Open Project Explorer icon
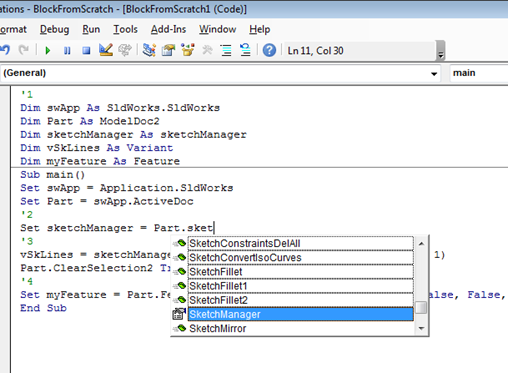The height and width of the screenshot is (373, 508). (149, 50)
